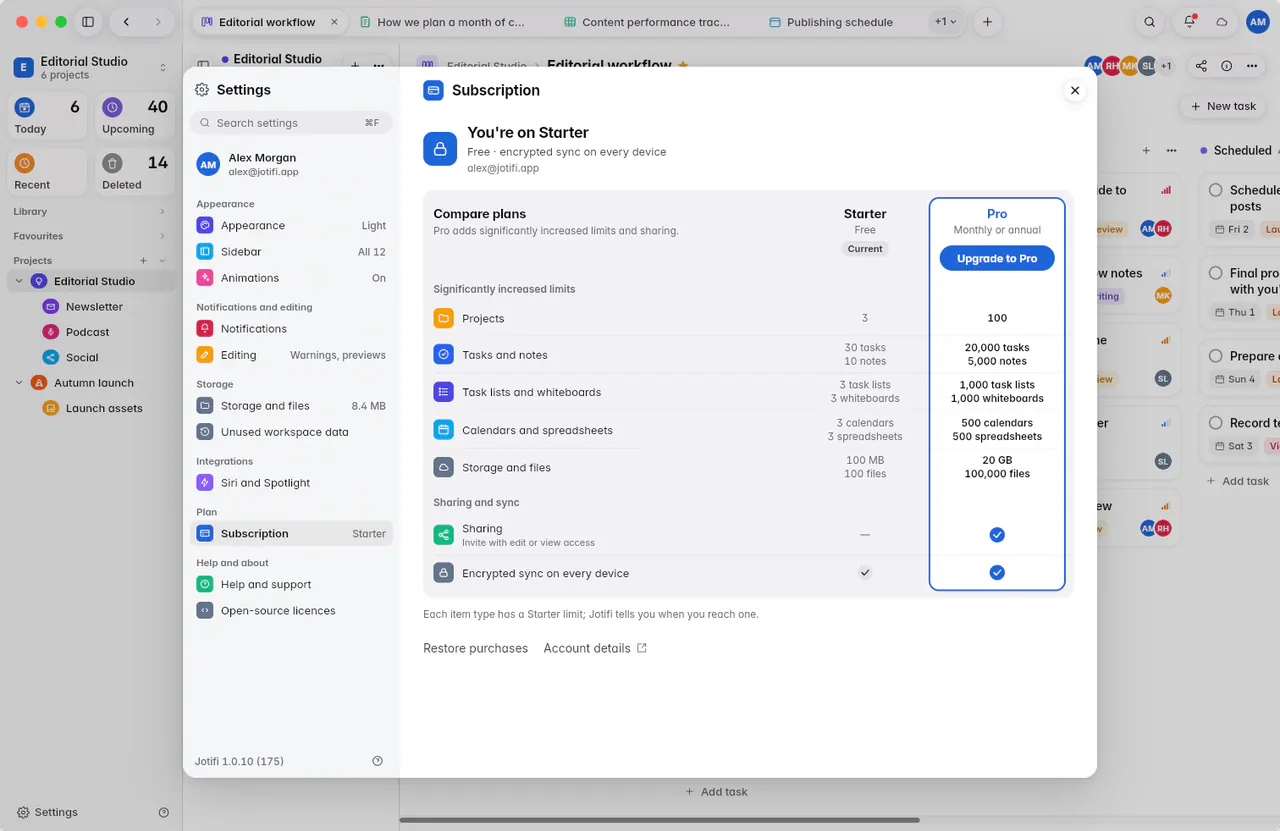This screenshot has width=1280, height=831.
Task: Expand the Favourites section chevron
Action: [162, 237]
